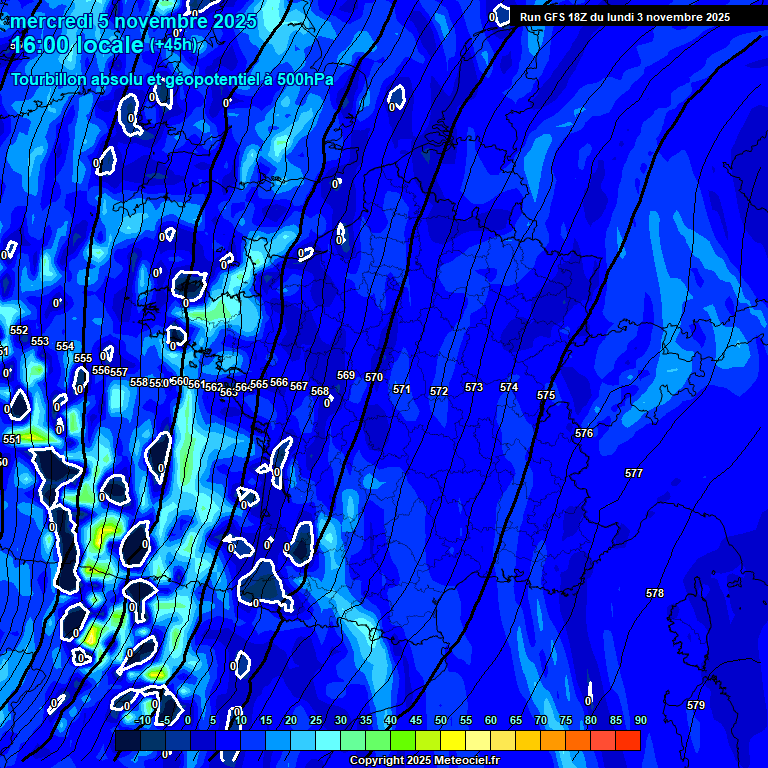Click the red swatch at legend value 90
Screen dimensions: 768x768
pos(628,740)
